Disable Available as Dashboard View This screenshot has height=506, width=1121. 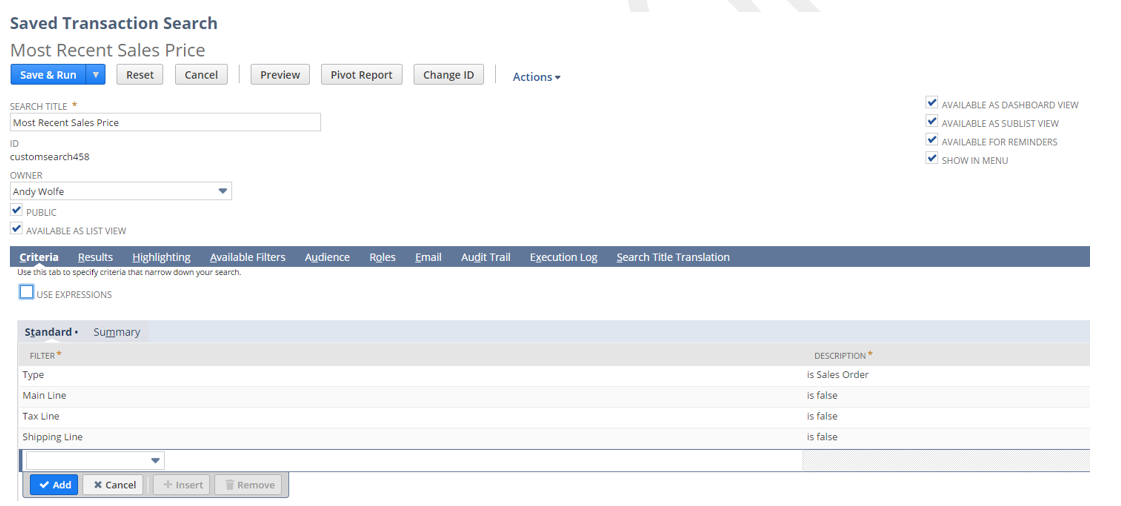tap(932, 103)
